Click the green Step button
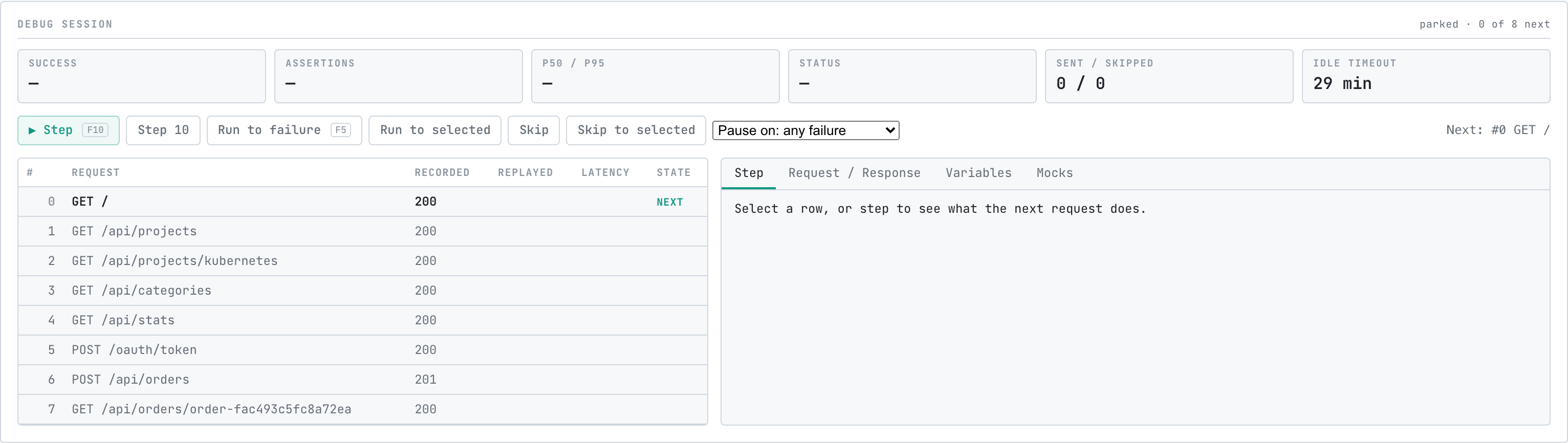 tap(68, 130)
